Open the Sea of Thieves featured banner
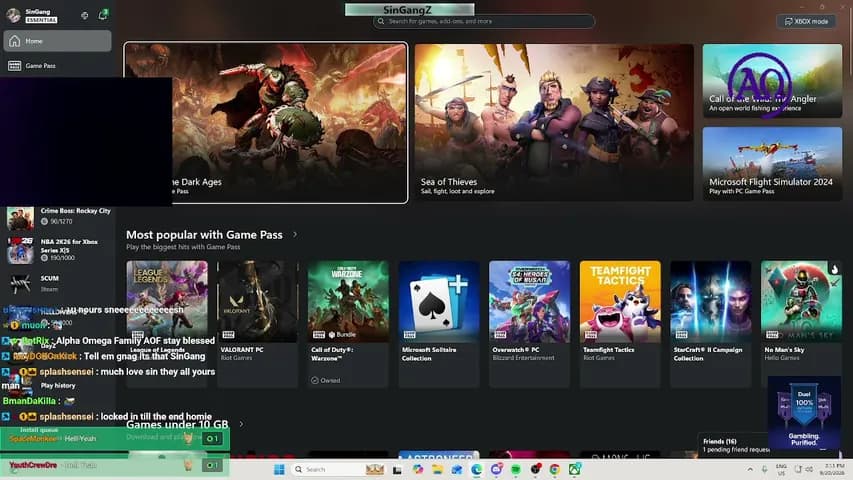This screenshot has height=480, width=853. tap(554, 122)
